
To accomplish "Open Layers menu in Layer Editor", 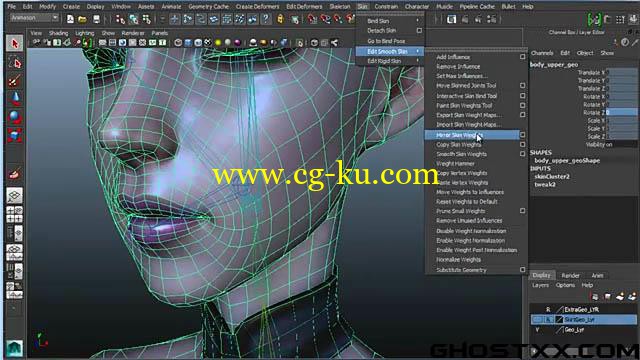I will [540, 285].
